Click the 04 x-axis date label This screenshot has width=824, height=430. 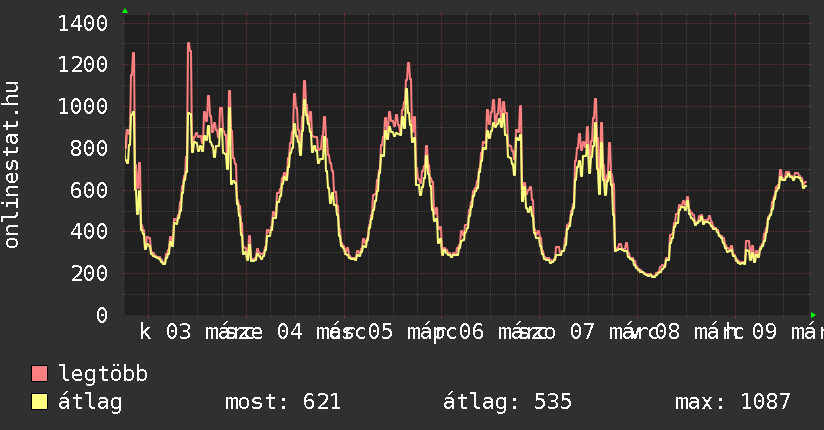(290, 332)
